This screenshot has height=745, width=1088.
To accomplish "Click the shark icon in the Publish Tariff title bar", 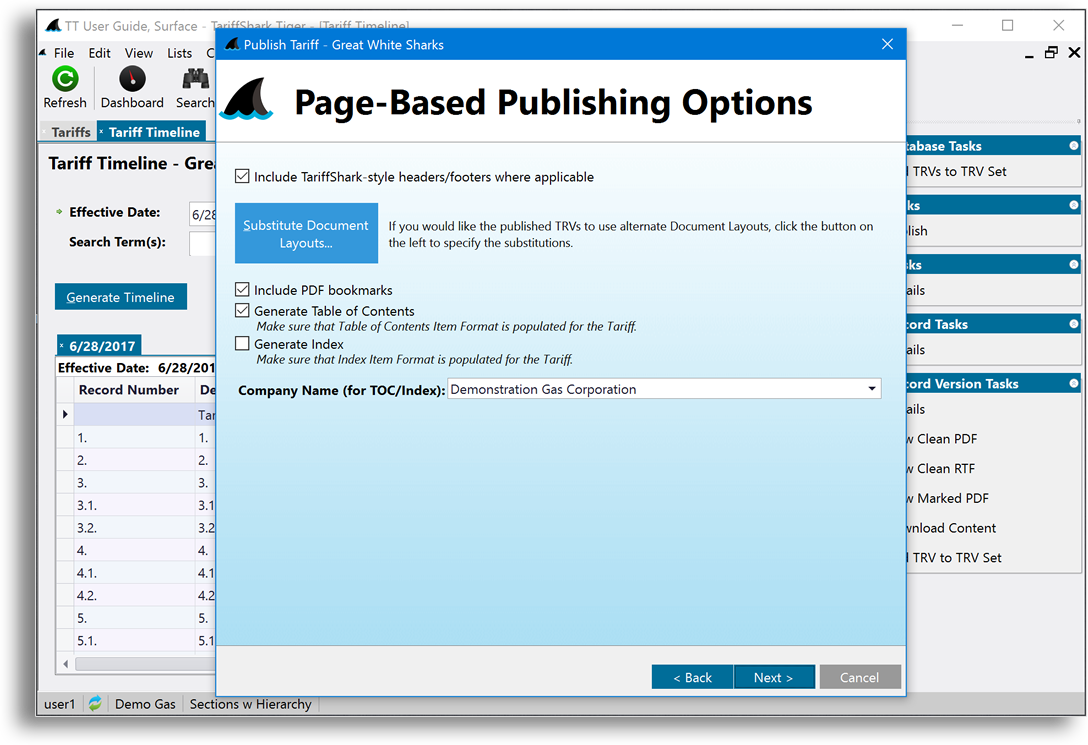I will pyautogui.click(x=232, y=44).
